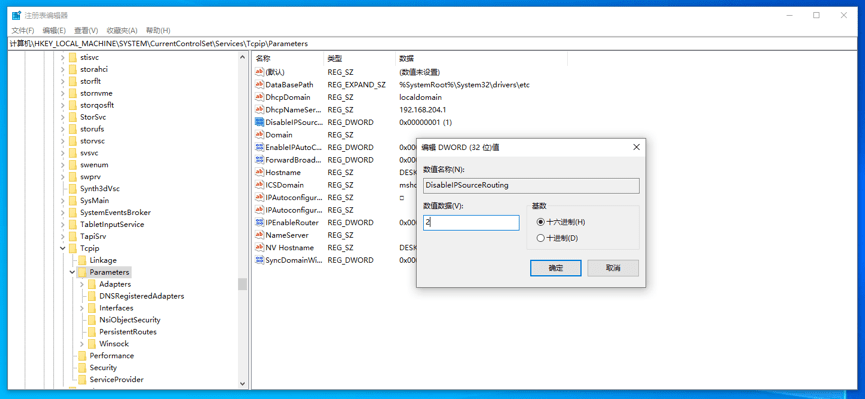Click the DhcpDomain value icon
The width and height of the screenshot is (865, 399).
(260, 97)
